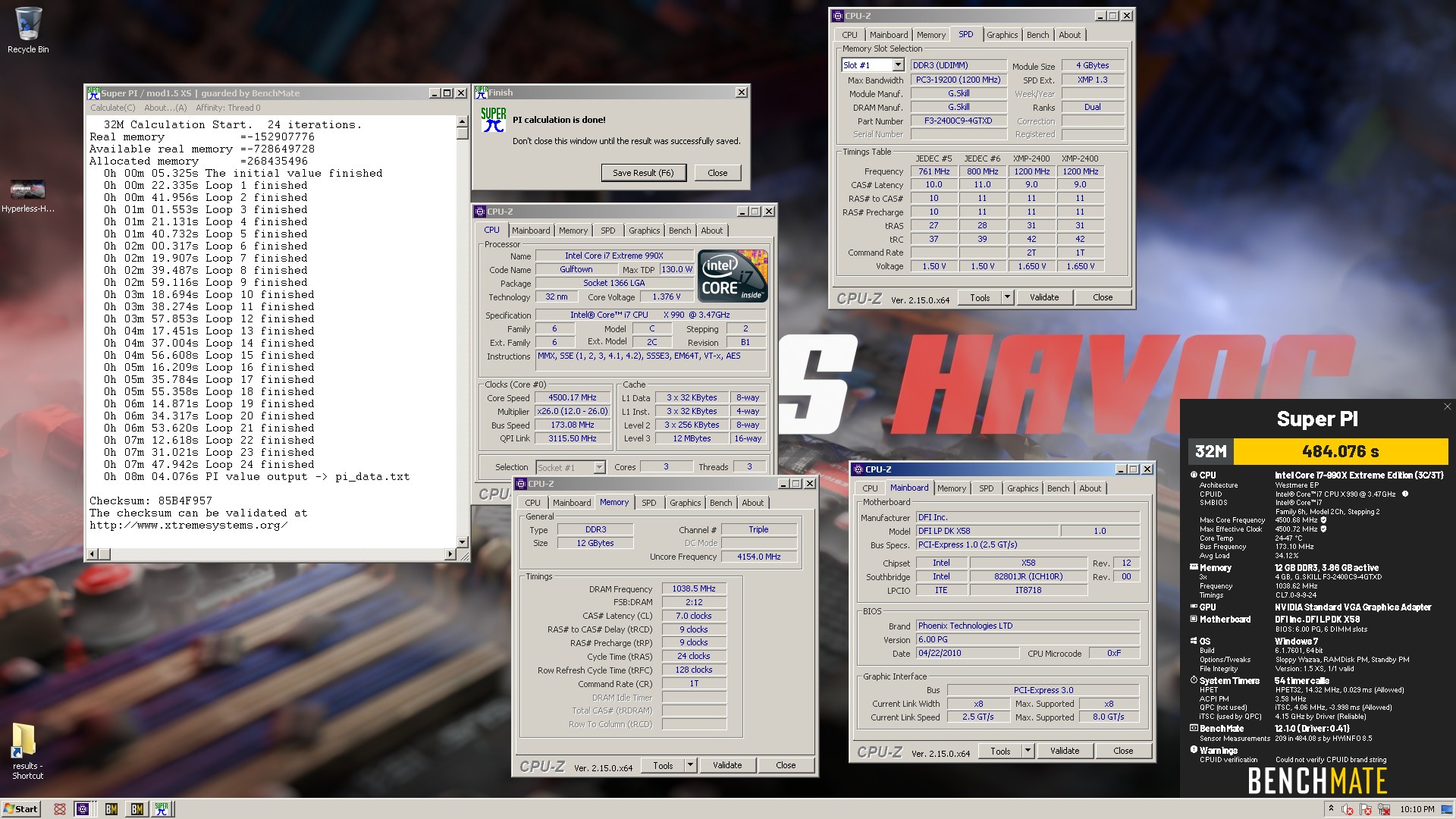Click the OS Windows icon in BenchMate panel
The width and height of the screenshot is (1456, 819).
tap(1194, 641)
